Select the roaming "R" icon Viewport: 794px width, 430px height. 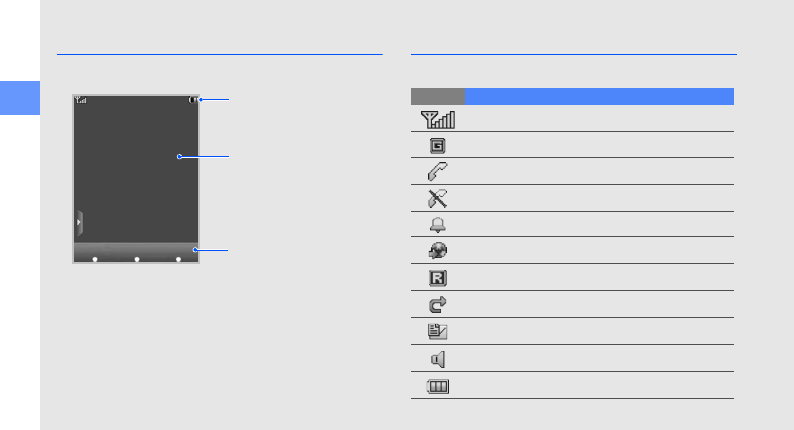click(x=437, y=278)
